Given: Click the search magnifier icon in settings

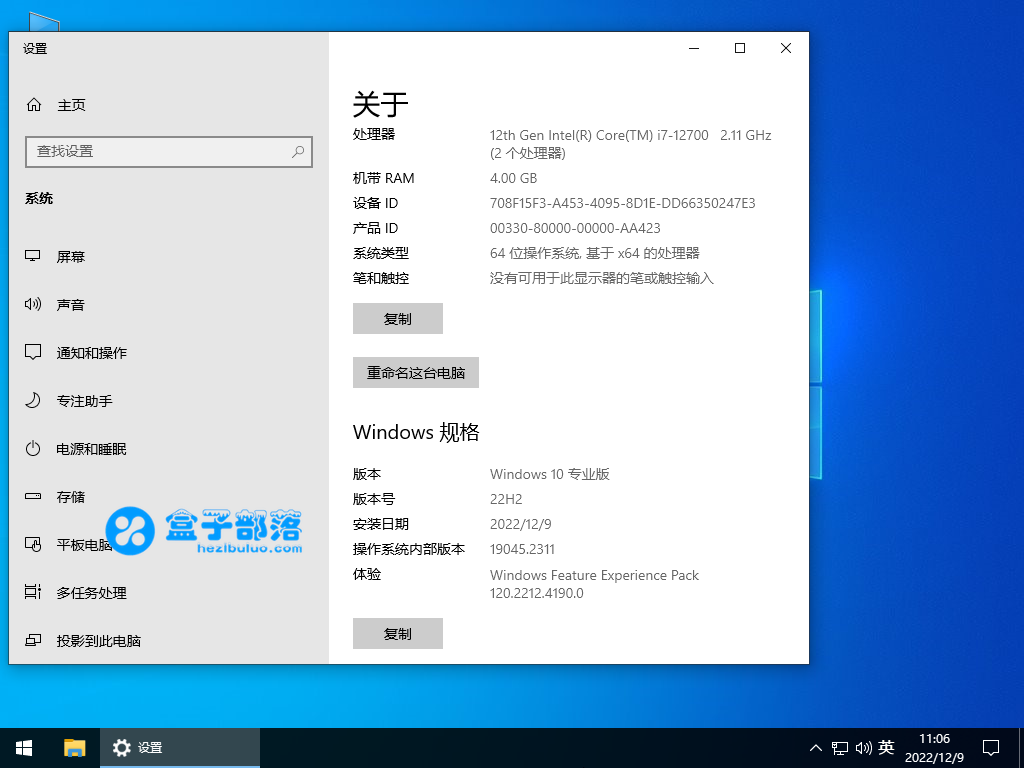Looking at the screenshot, I should pos(298,152).
